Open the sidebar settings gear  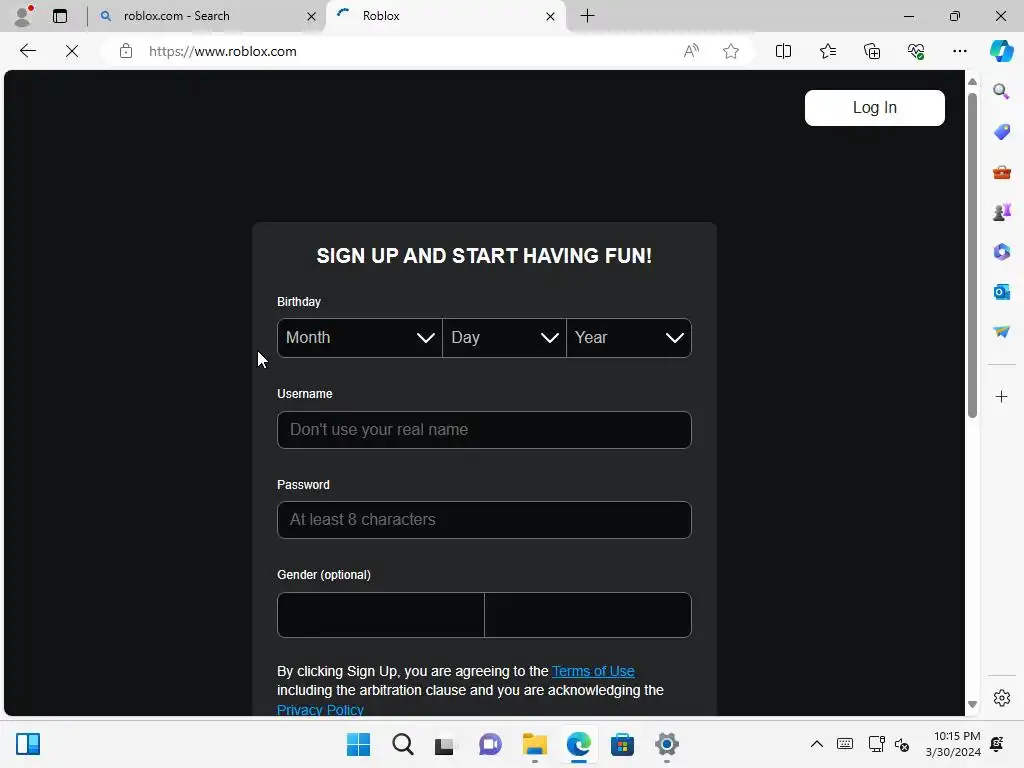click(1001, 698)
